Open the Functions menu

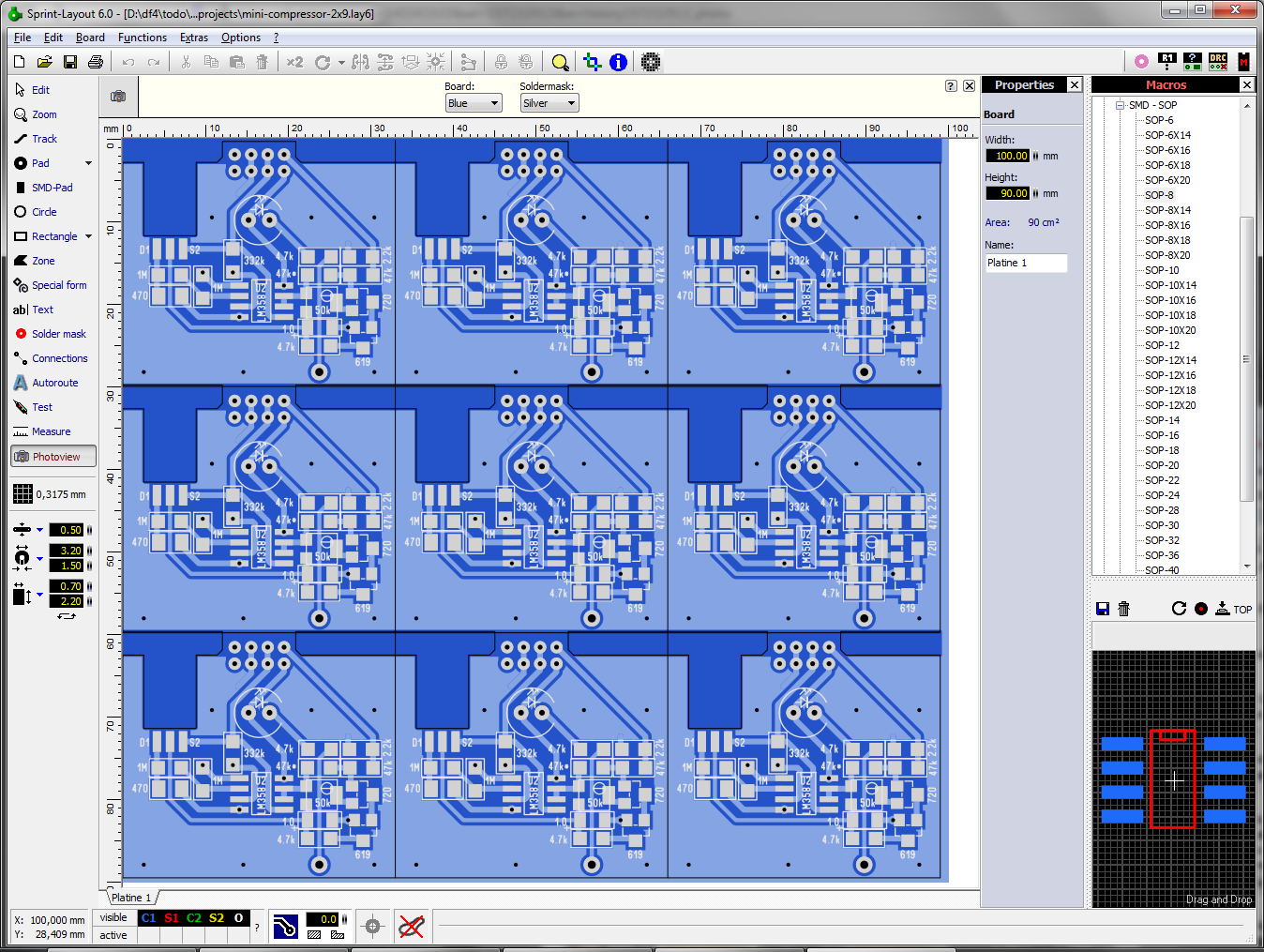pyautogui.click(x=142, y=38)
